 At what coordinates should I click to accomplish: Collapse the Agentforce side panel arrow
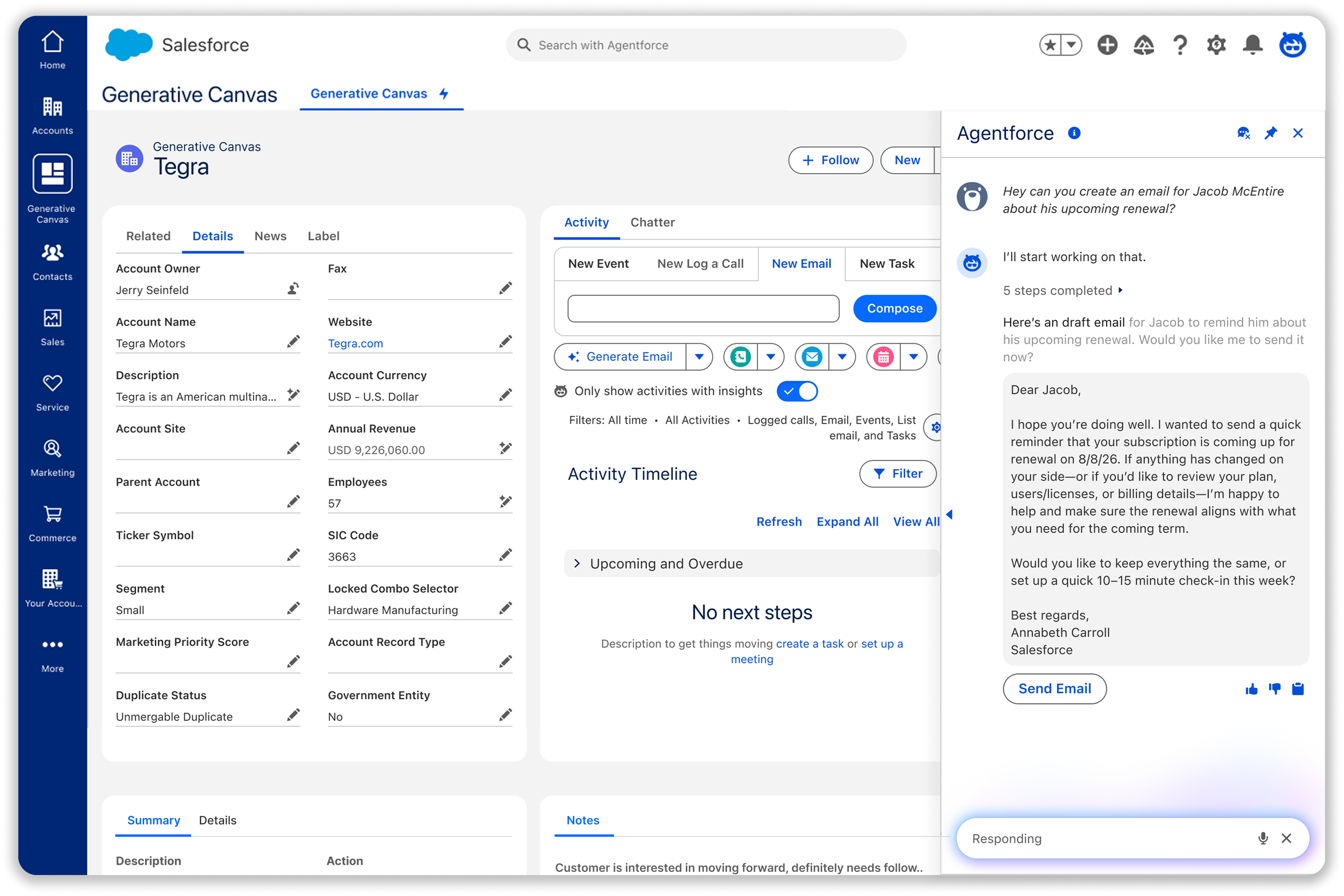tap(950, 514)
